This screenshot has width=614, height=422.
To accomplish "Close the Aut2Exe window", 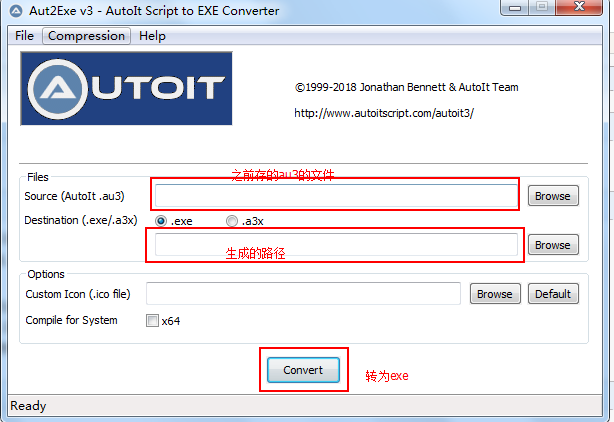I will 583,10.
